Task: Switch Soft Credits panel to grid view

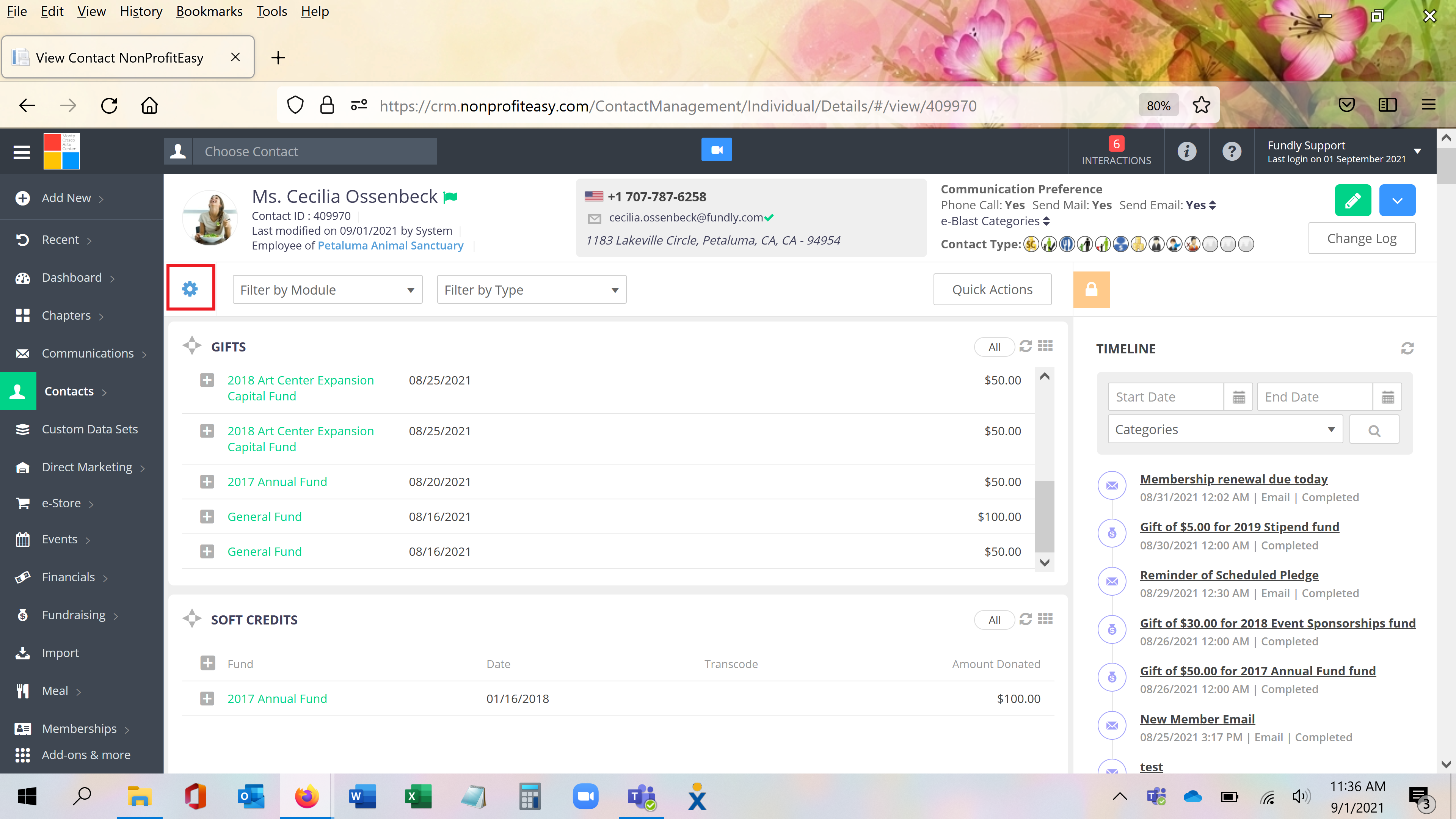Action: 1045,619
